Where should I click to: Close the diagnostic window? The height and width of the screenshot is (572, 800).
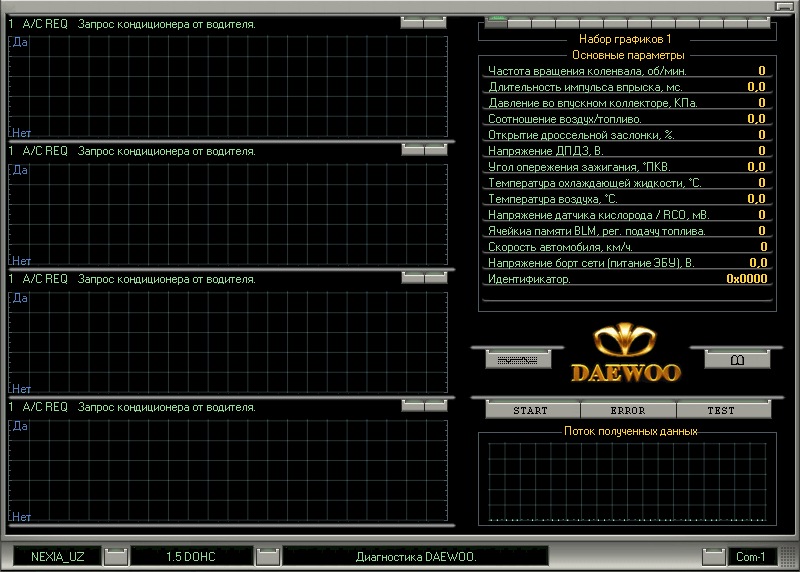coord(785,6)
